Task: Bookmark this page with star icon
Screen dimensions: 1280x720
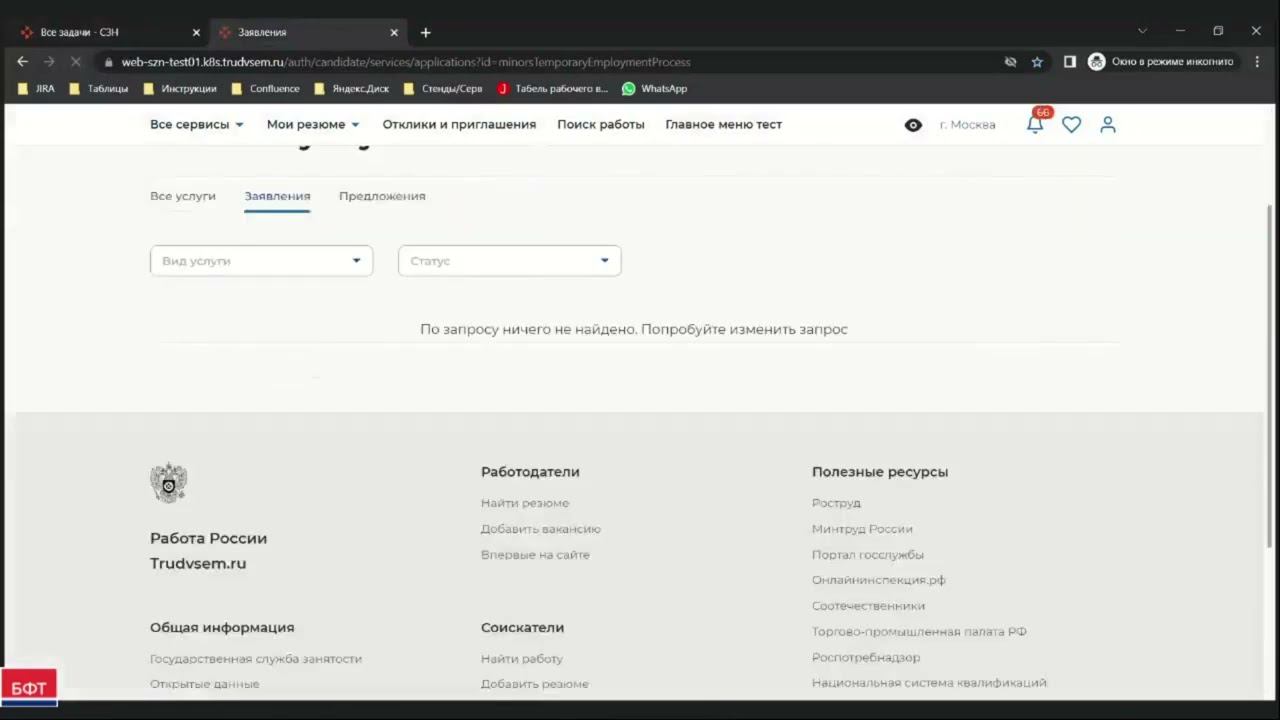Action: coord(1037,62)
